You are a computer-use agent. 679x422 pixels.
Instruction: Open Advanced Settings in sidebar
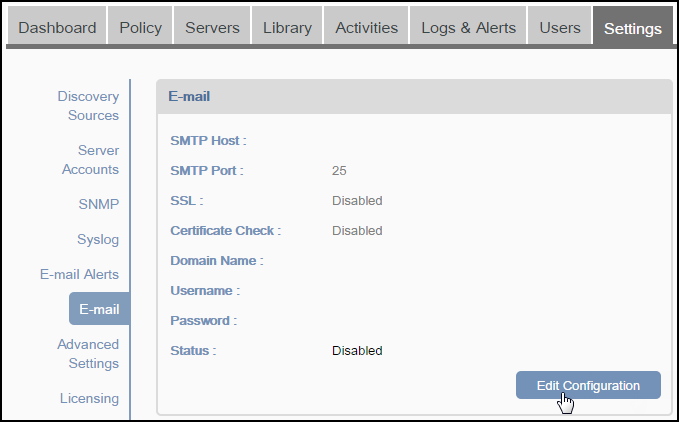coord(88,354)
